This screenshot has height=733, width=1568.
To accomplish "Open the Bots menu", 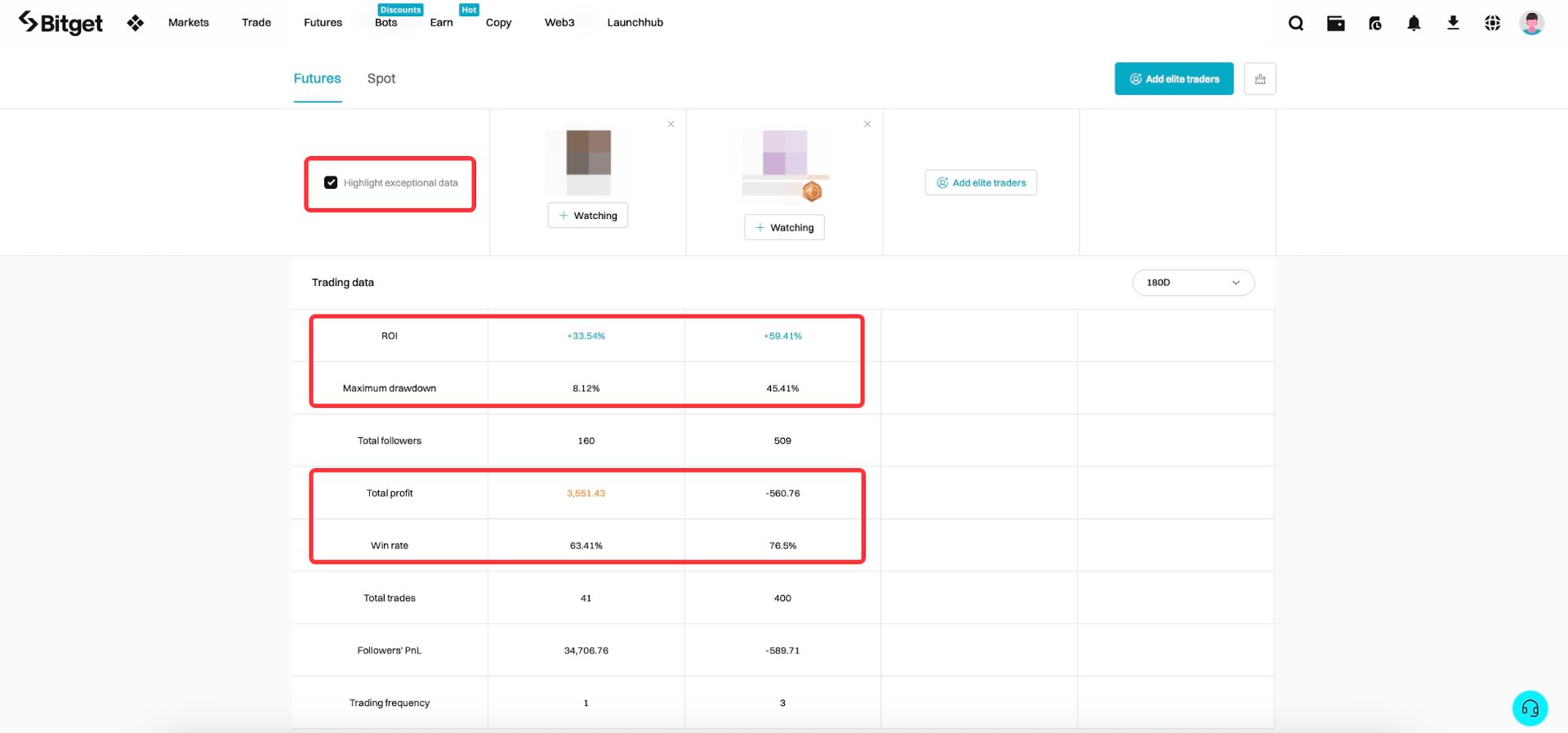I will (386, 23).
